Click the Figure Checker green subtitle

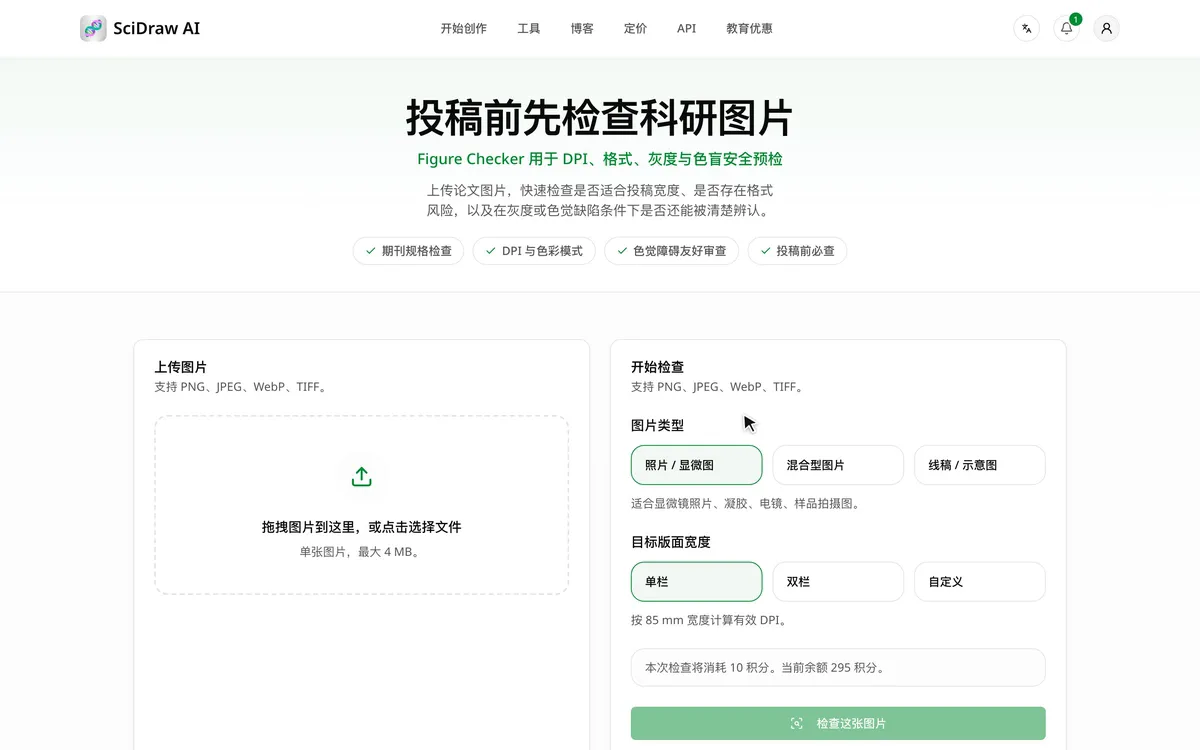[600, 159]
